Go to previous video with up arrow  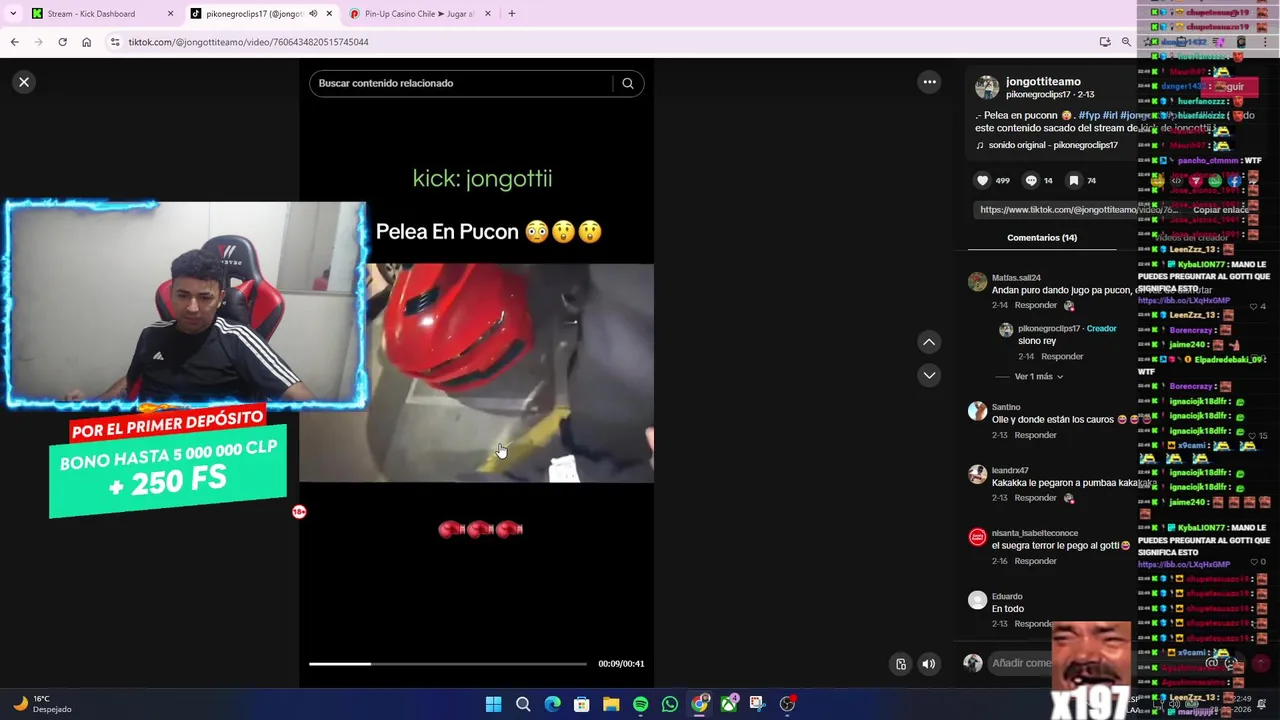[x=929, y=342]
